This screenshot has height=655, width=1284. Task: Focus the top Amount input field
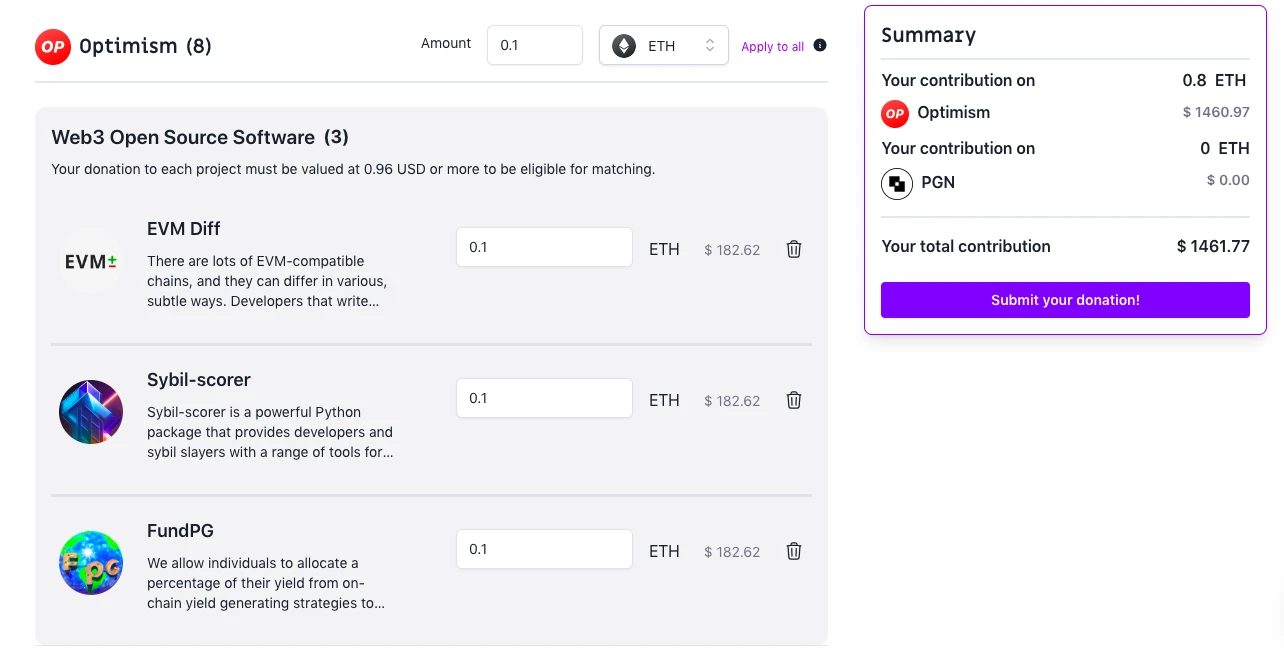pyautogui.click(x=535, y=46)
